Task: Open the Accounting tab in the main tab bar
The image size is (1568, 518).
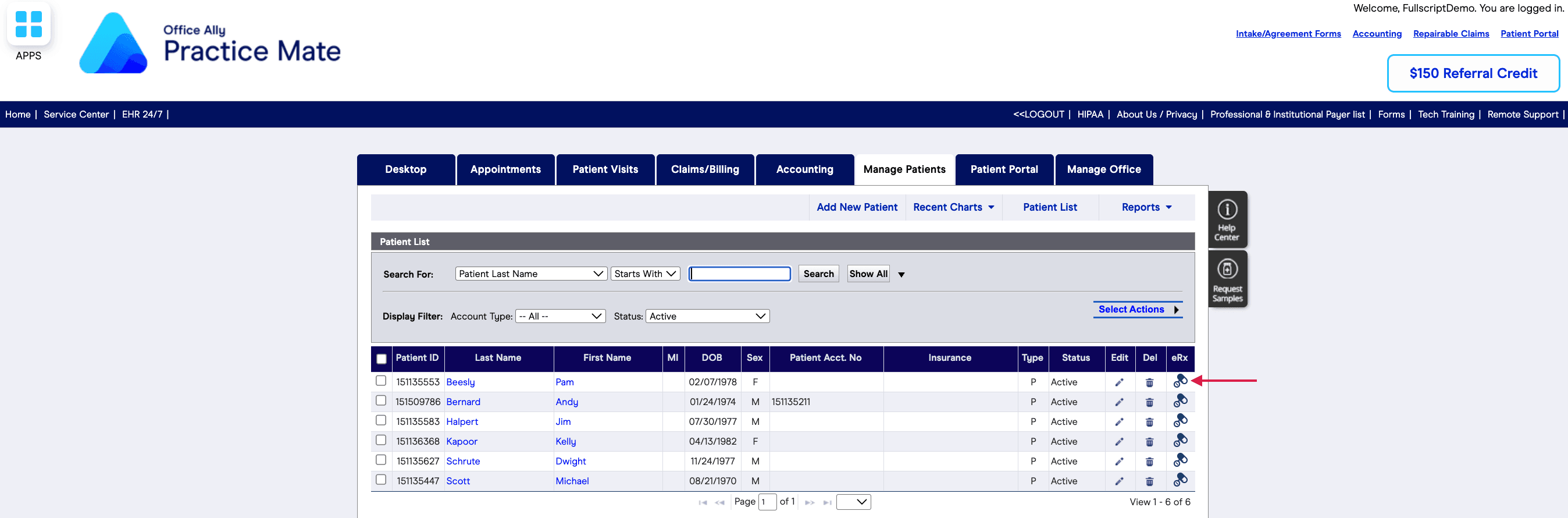Action: tap(805, 169)
